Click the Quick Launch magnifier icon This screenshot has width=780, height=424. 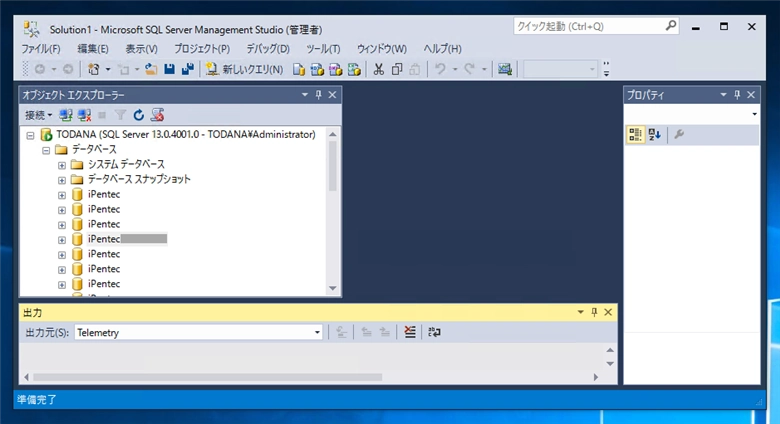671,26
